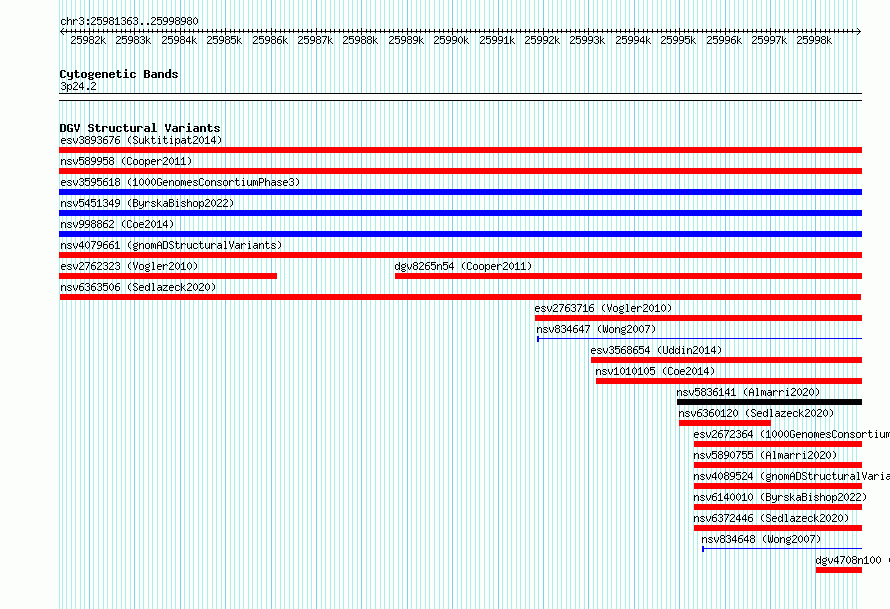The width and height of the screenshot is (890, 609).
Task: Open the nsv834647 (Wong2007) variant label
Action: [596, 329]
